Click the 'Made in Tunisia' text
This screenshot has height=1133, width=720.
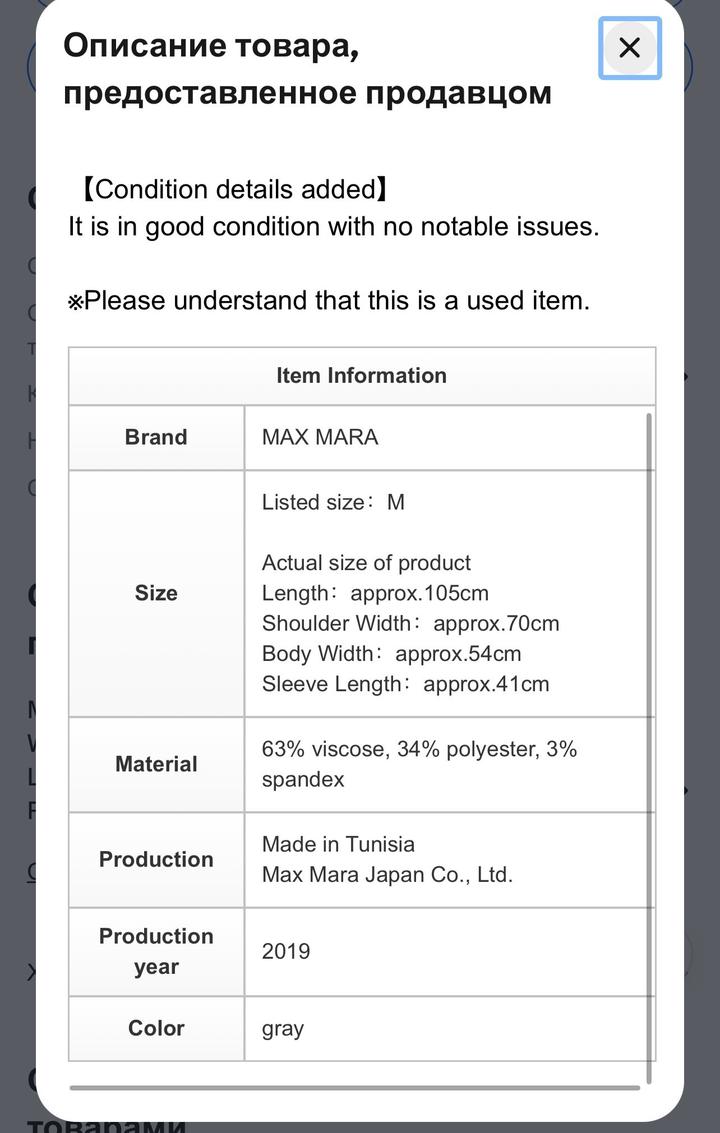[338, 844]
